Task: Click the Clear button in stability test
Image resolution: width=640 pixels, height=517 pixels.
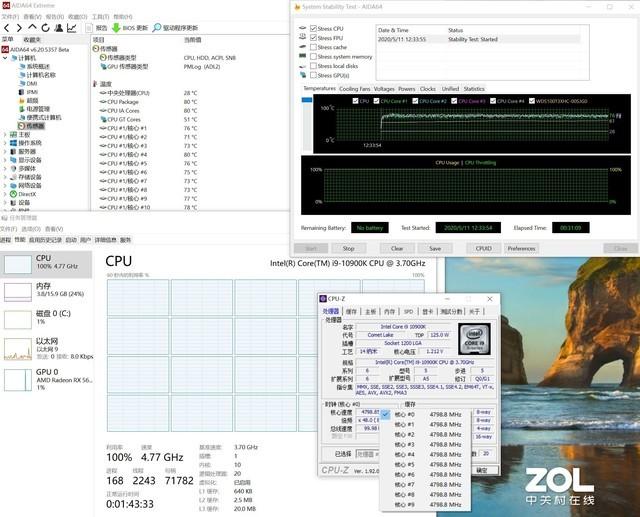Action: [397, 248]
